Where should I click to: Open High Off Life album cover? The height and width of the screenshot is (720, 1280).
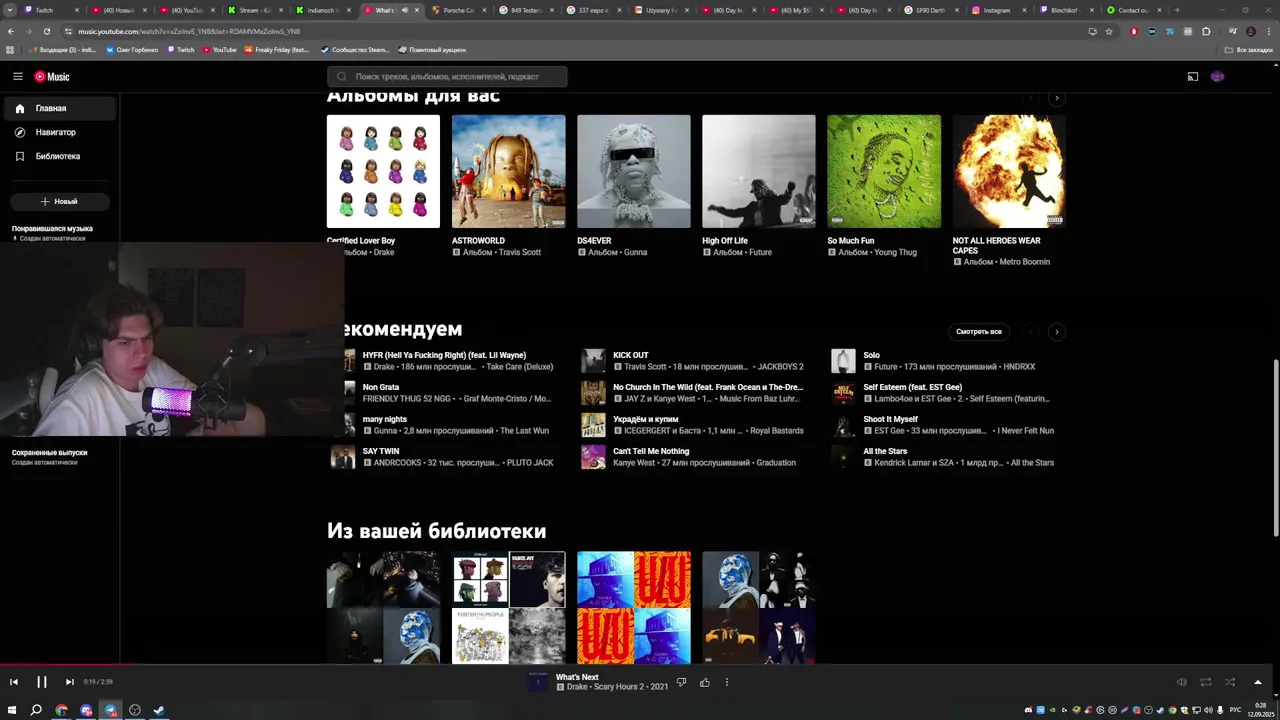758,171
